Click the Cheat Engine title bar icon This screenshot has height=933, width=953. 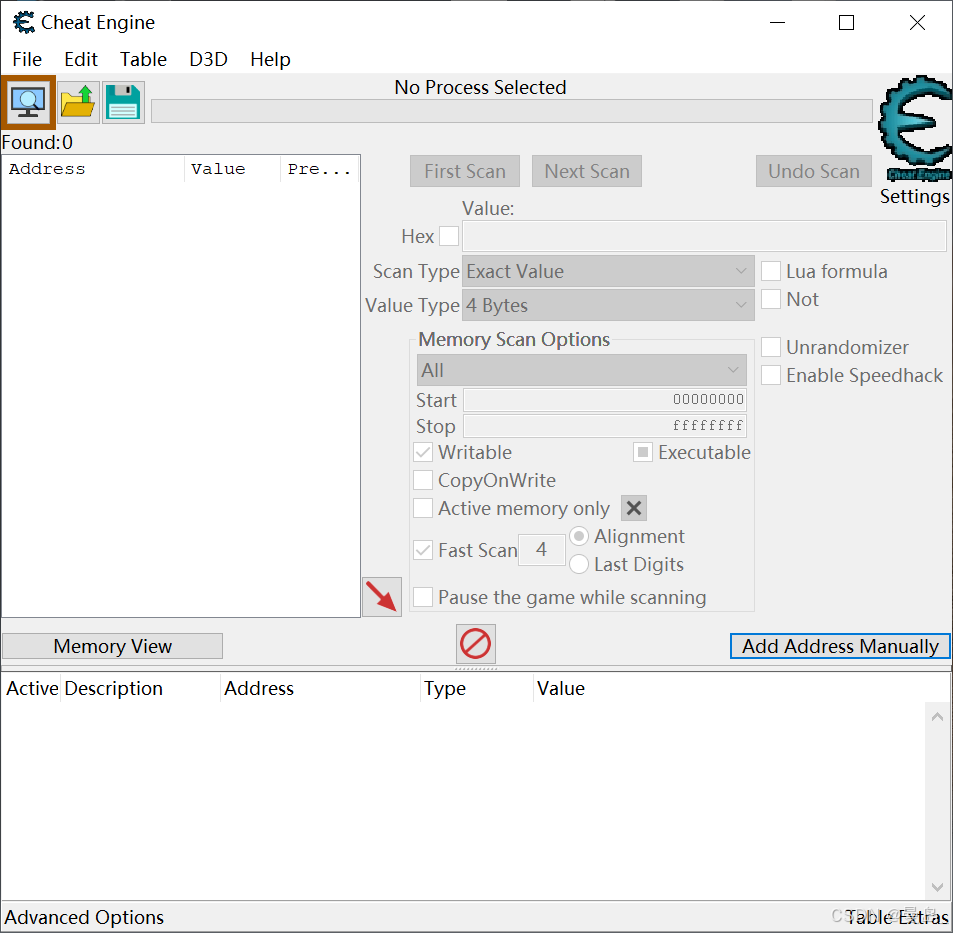(x=23, y=22)
